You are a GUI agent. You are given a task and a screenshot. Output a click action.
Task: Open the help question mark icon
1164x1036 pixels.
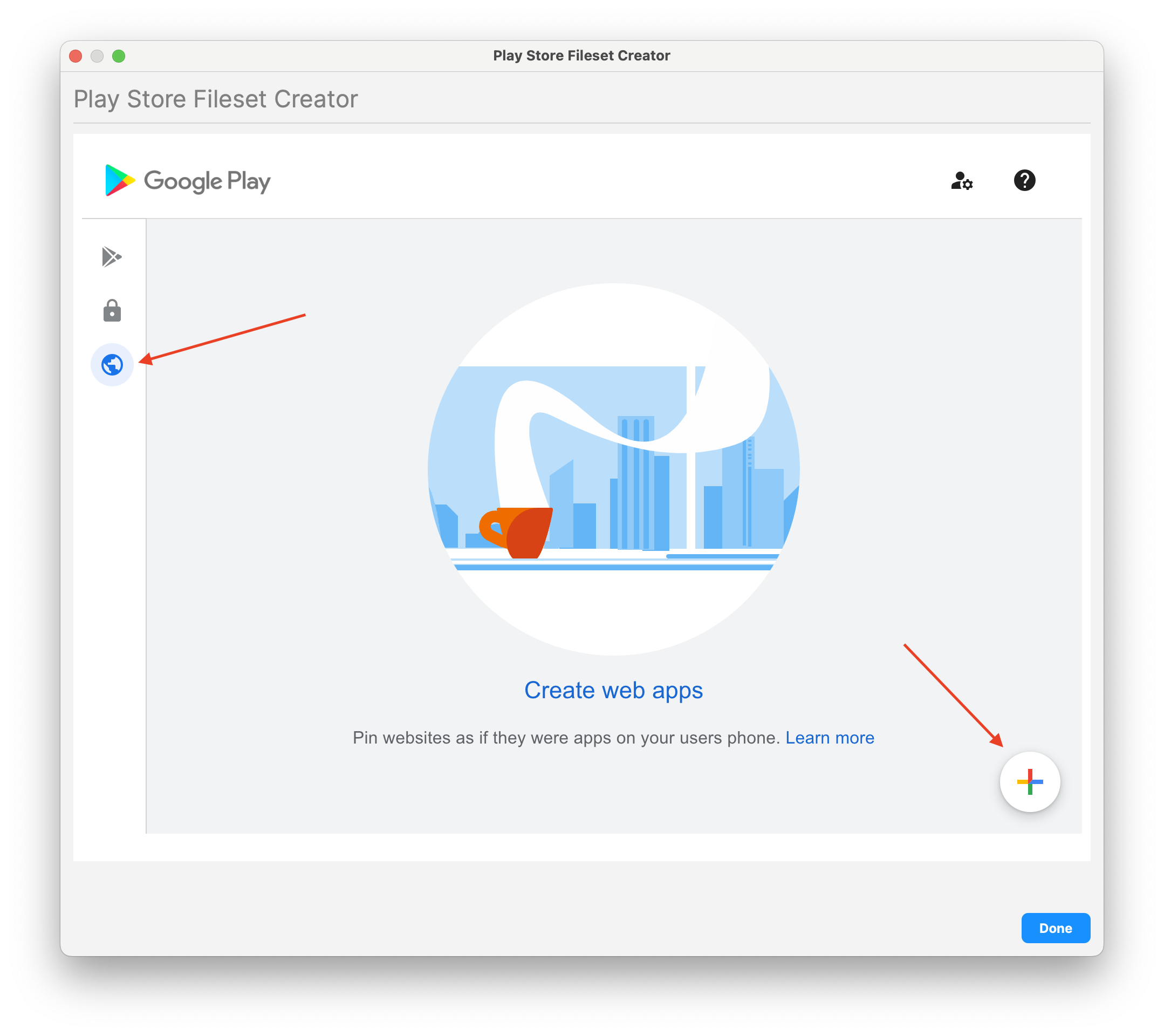click(1024, 181)
